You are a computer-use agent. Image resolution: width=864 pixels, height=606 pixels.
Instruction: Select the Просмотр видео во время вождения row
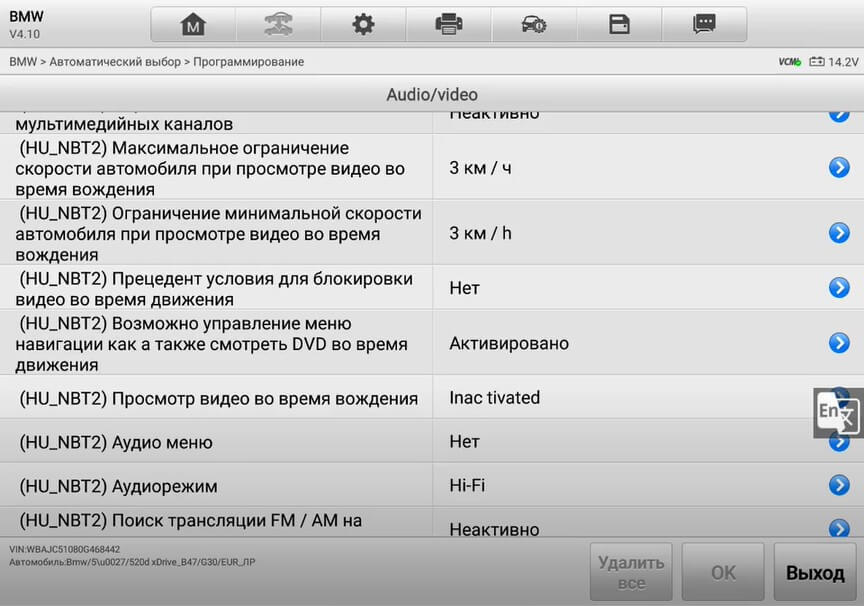(x=432, y=397)
